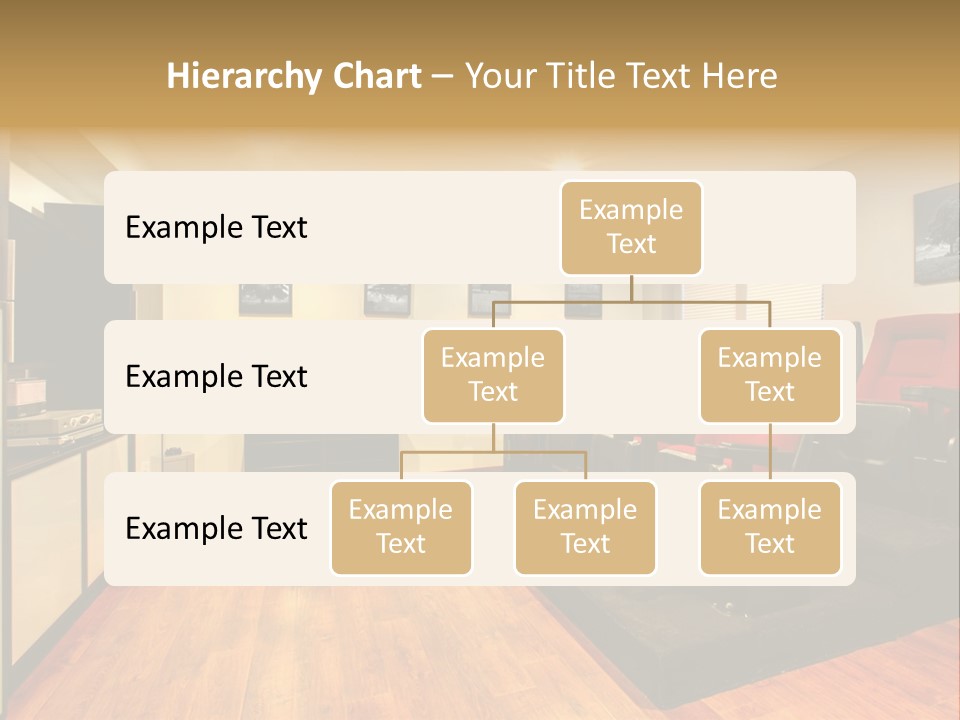Select the connector branching to bottom-left boxes

[x=493, y=452]
